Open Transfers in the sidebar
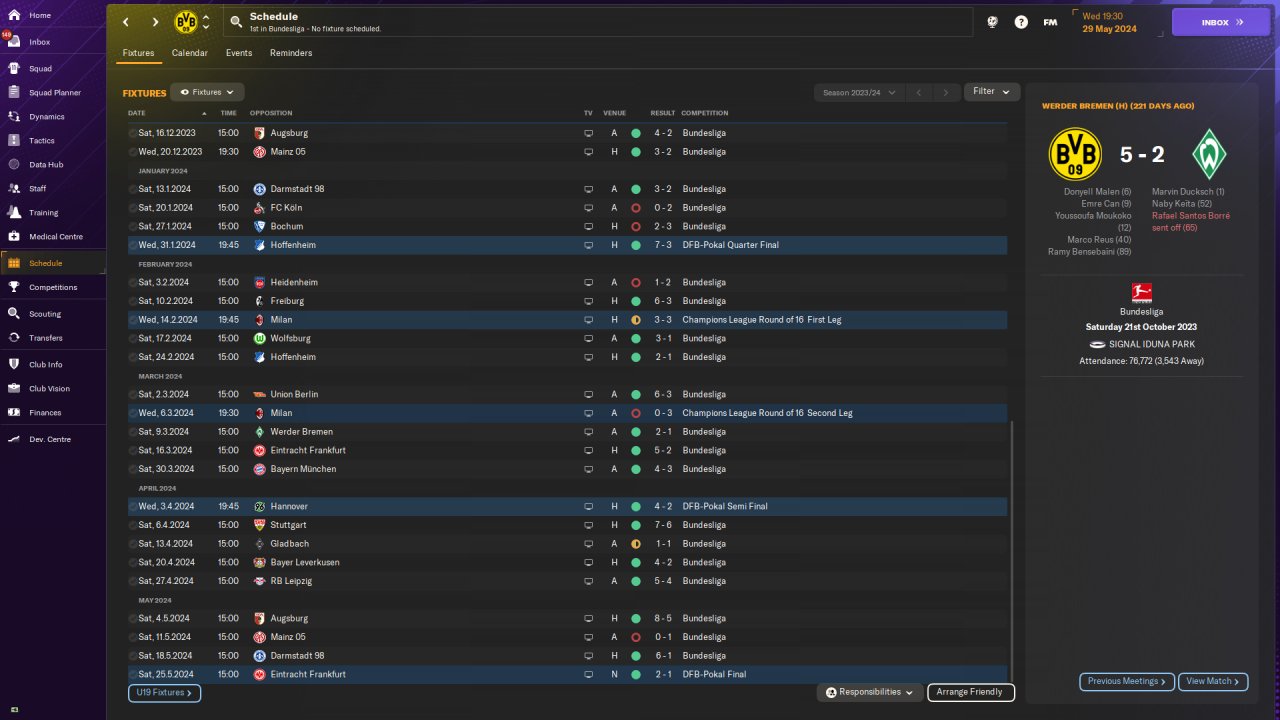Viewport: 1280px width, 720px height. pyautogui.click(x=46, y=338)
